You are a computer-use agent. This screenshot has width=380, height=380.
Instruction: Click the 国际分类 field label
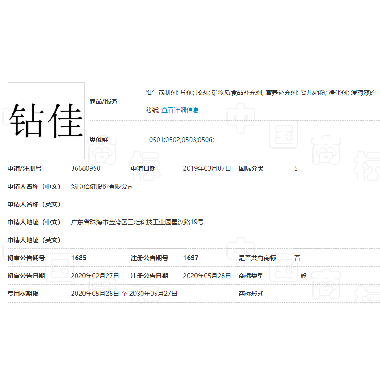[x=251, y=169]
